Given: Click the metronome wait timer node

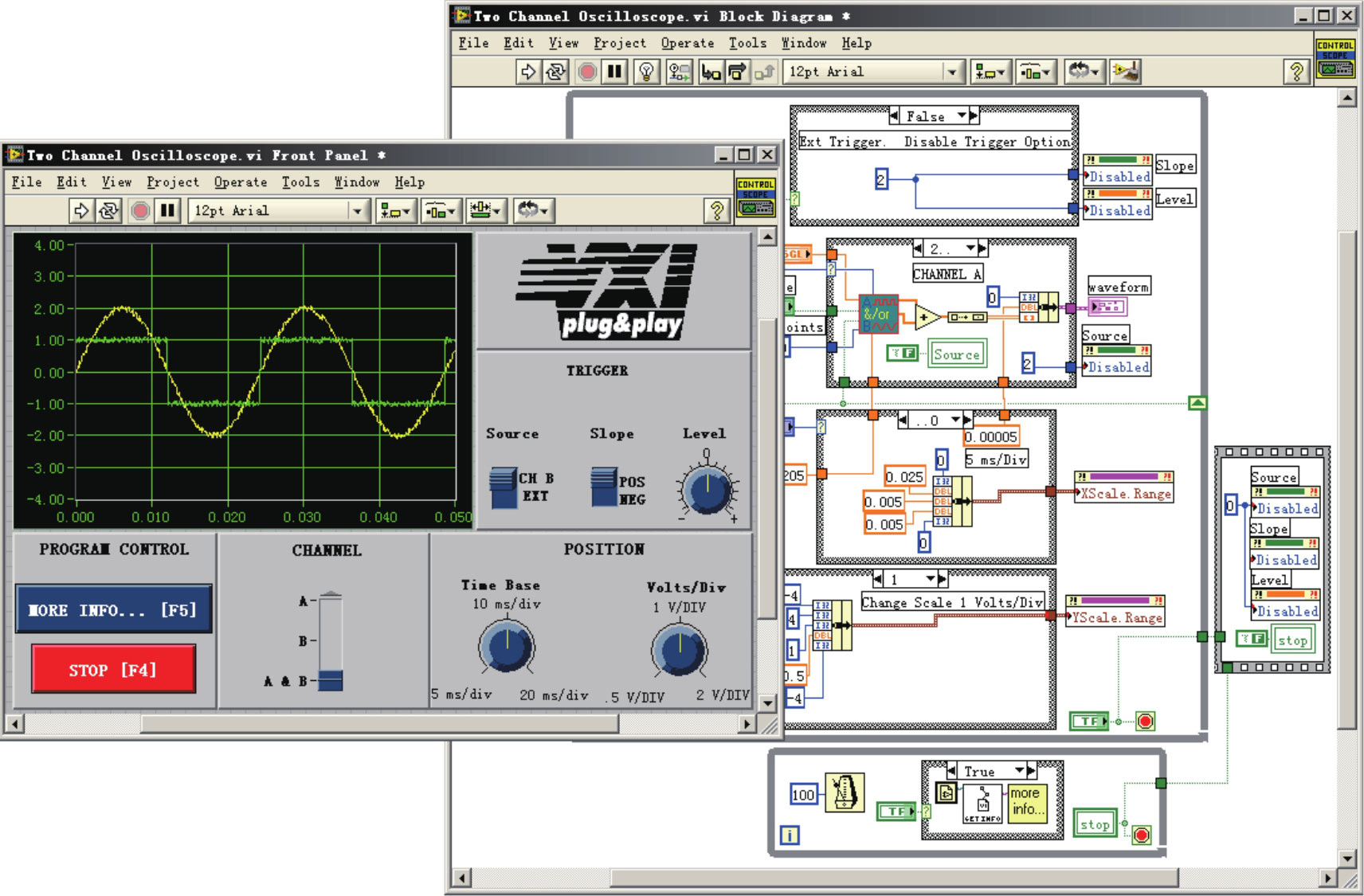Looking at the screenshot, I should (x=844, y=793).
